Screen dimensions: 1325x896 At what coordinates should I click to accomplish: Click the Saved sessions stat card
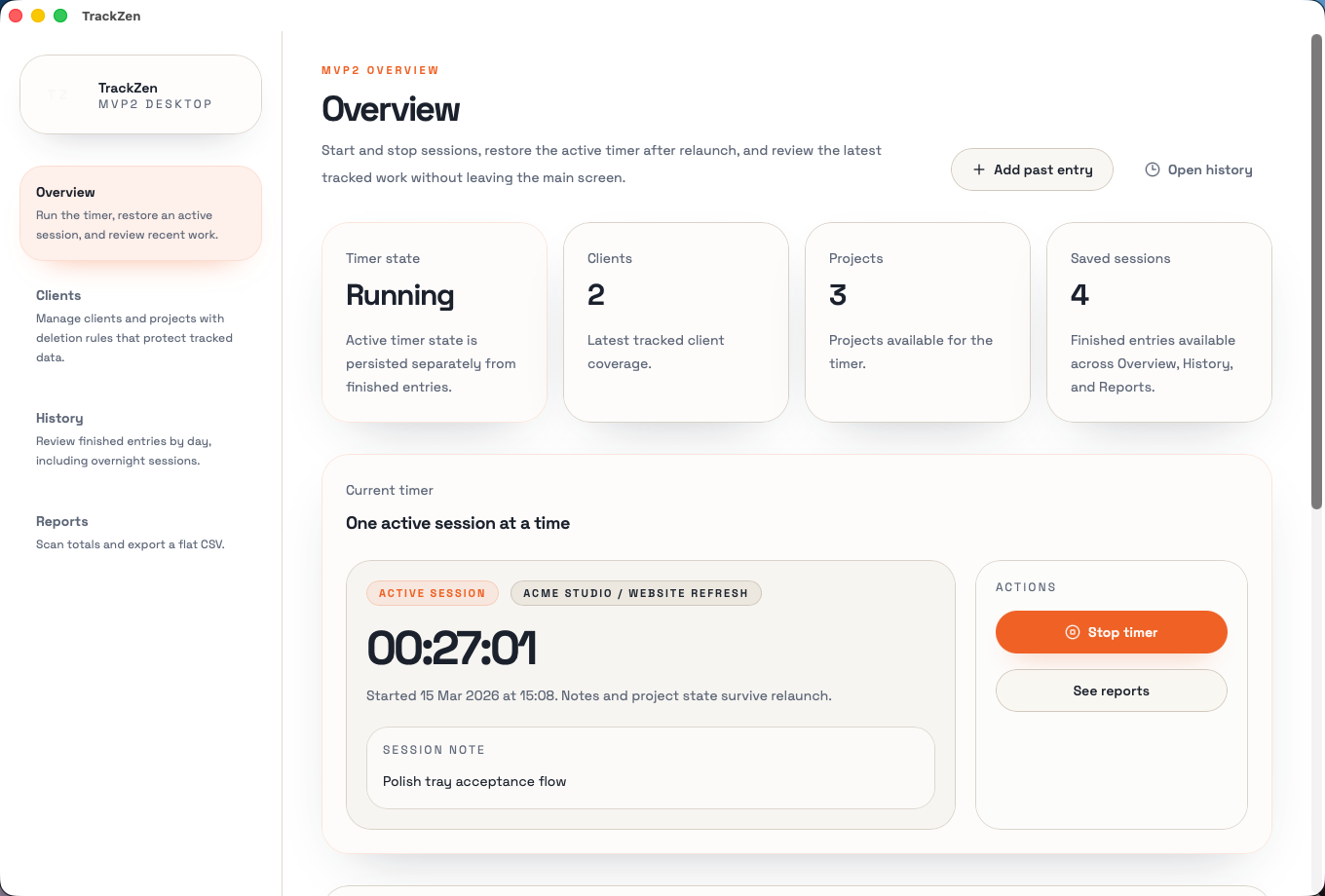pyautogui.click(x=1158, y=322)
